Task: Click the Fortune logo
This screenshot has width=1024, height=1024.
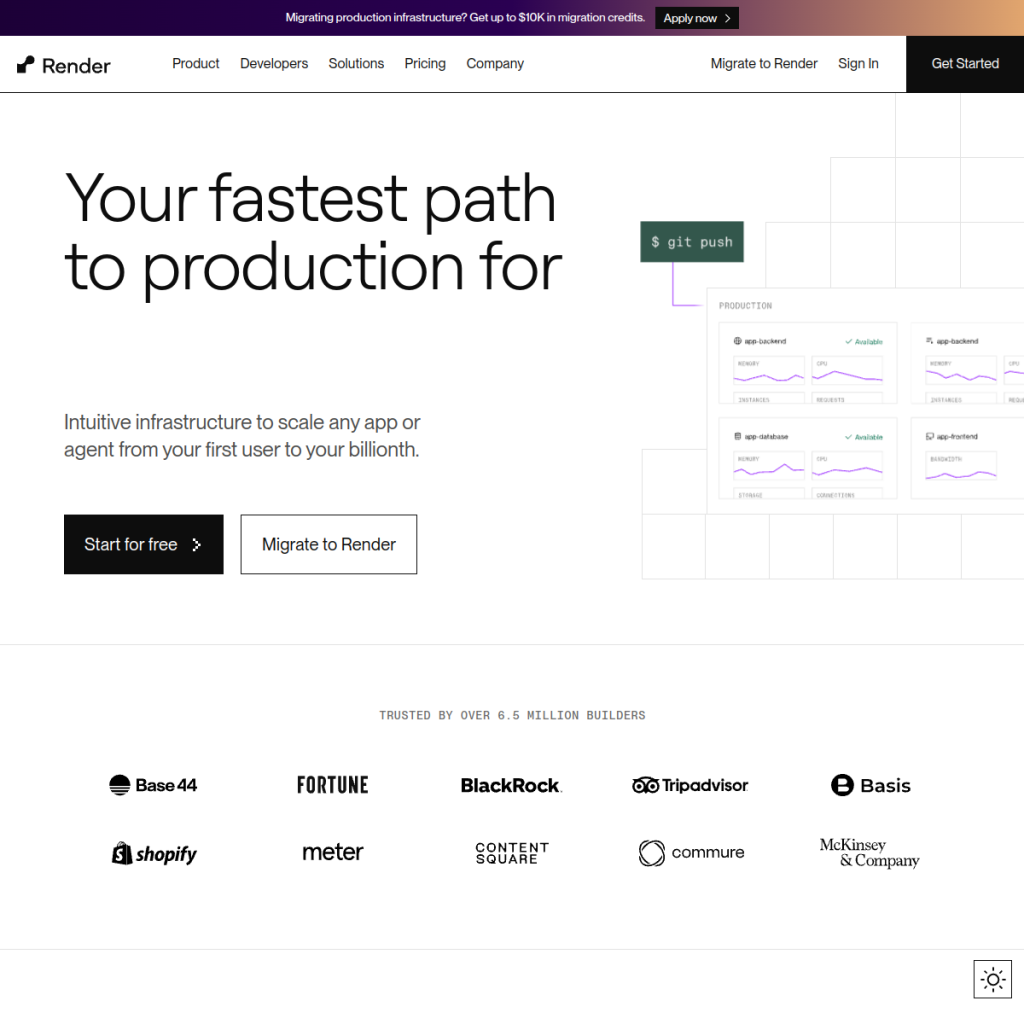Action: pos(332,784)
